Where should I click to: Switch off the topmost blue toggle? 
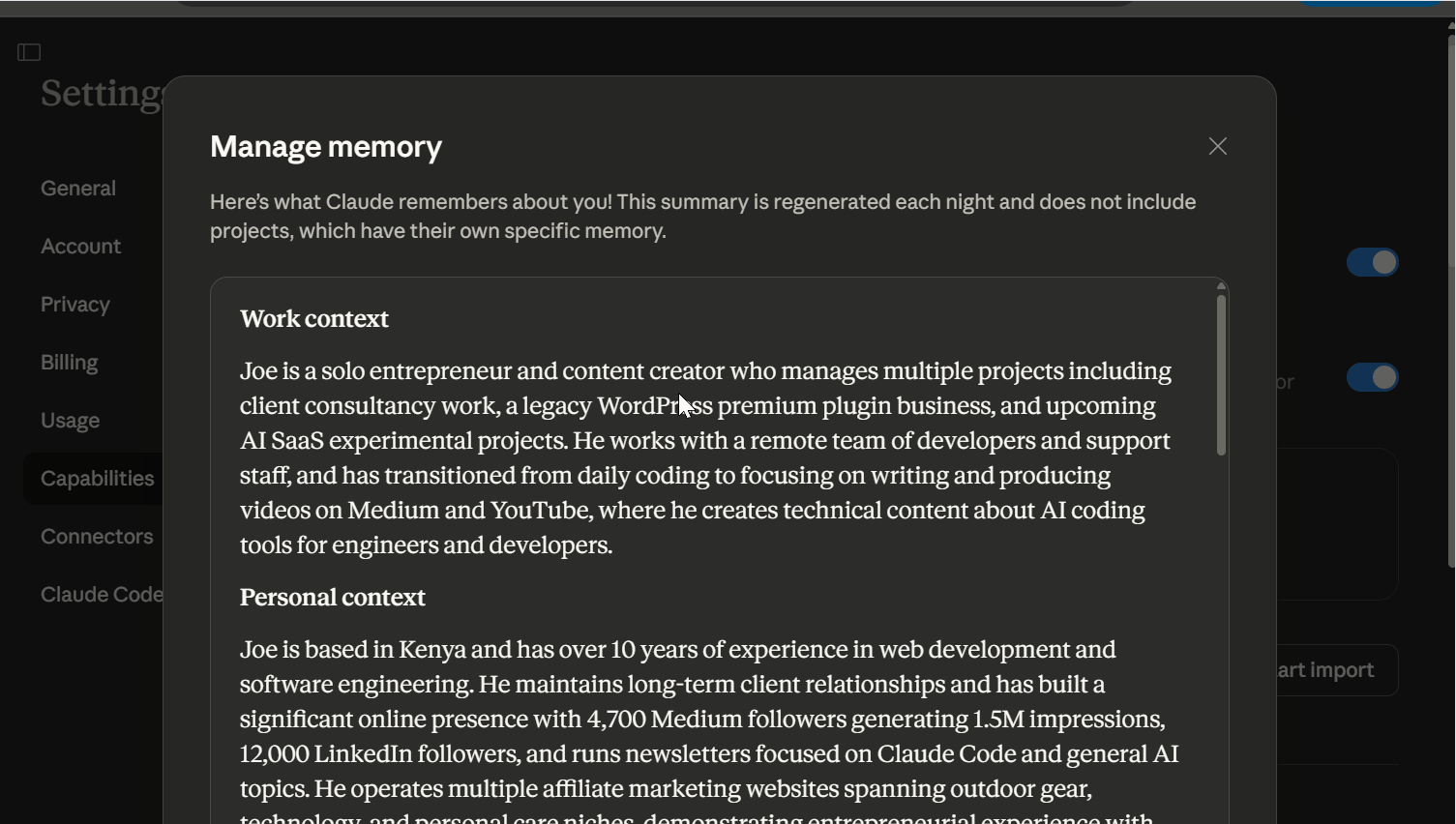1372,262
